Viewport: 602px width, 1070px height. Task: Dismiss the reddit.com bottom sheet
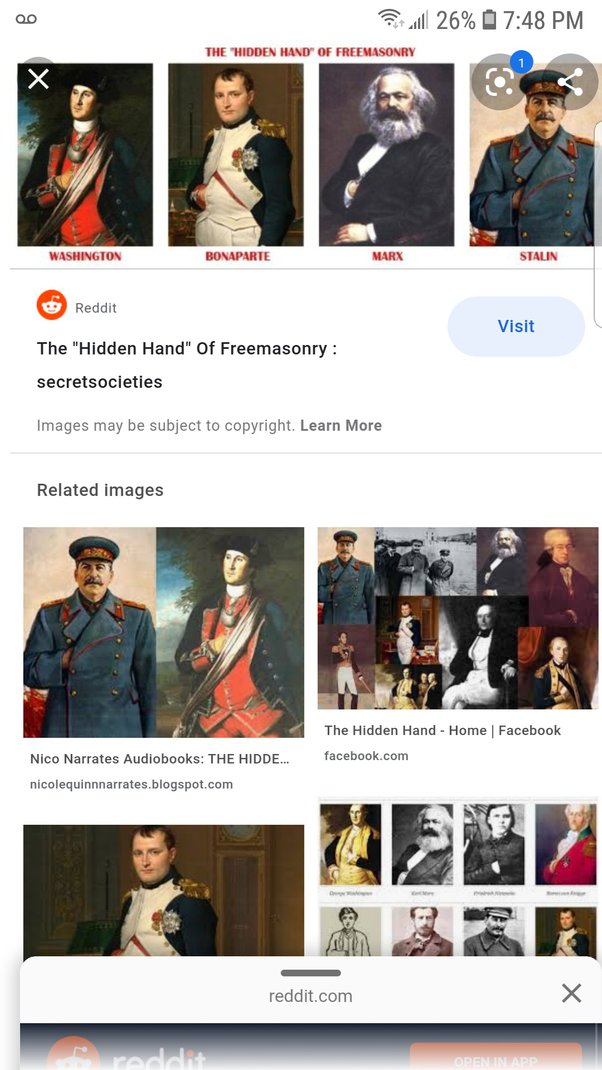[571, 993]
